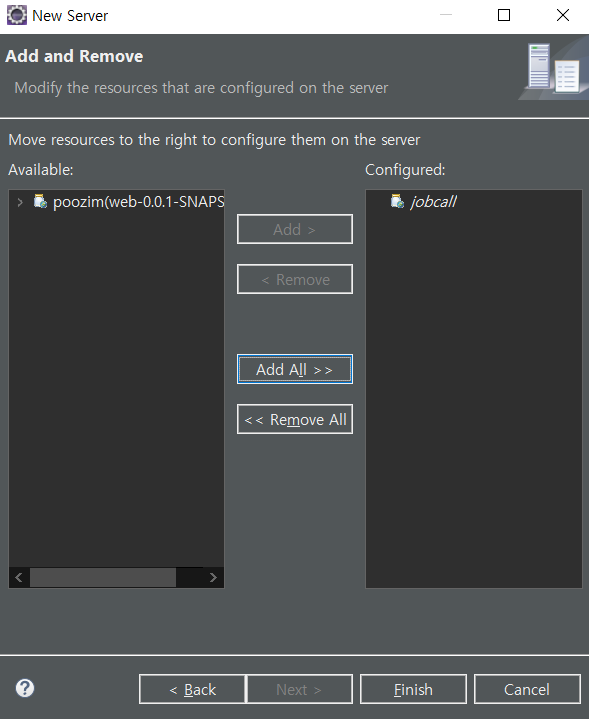Click the Available list left scroll arrow

point(19,577)
